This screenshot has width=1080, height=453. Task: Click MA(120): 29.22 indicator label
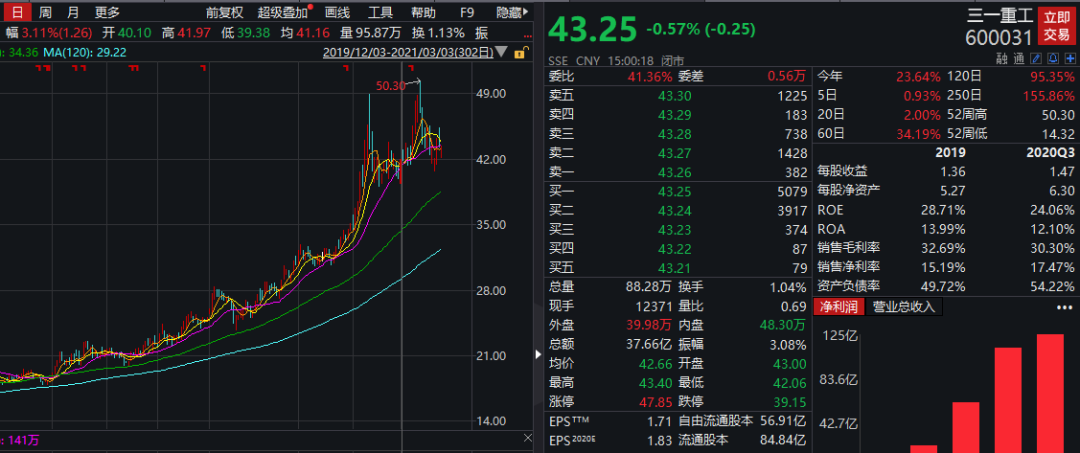pyautogui.click(x=85, y=52)
